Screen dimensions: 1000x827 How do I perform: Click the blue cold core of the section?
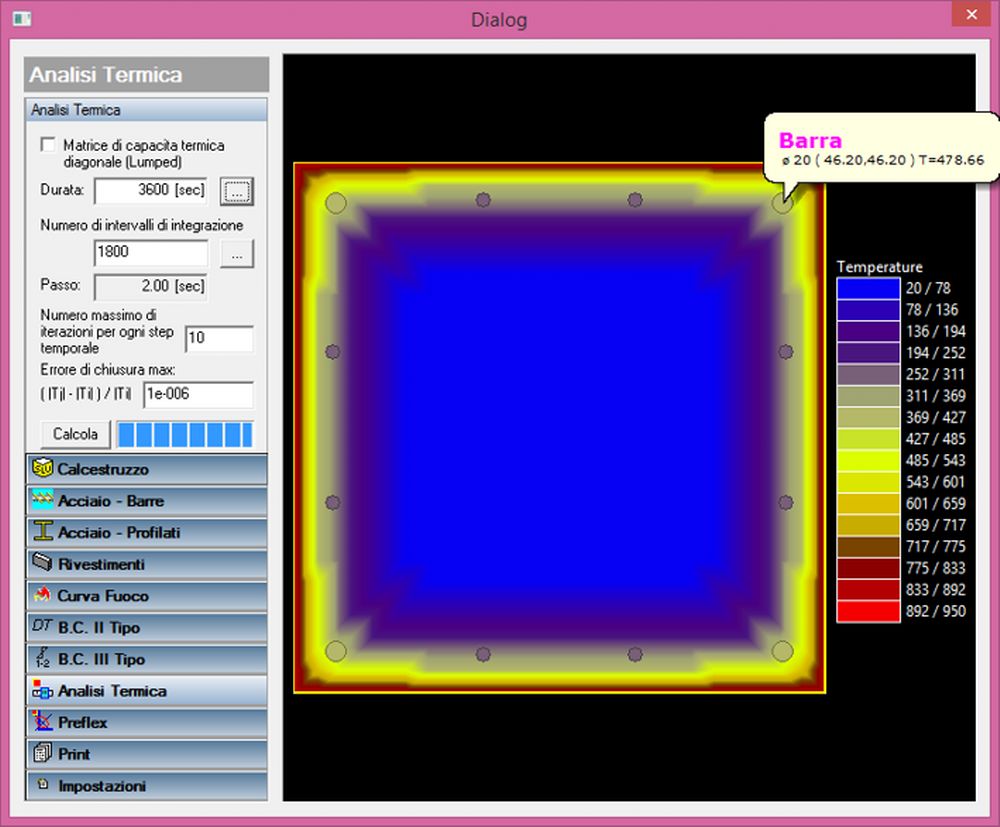coord(559,427)
